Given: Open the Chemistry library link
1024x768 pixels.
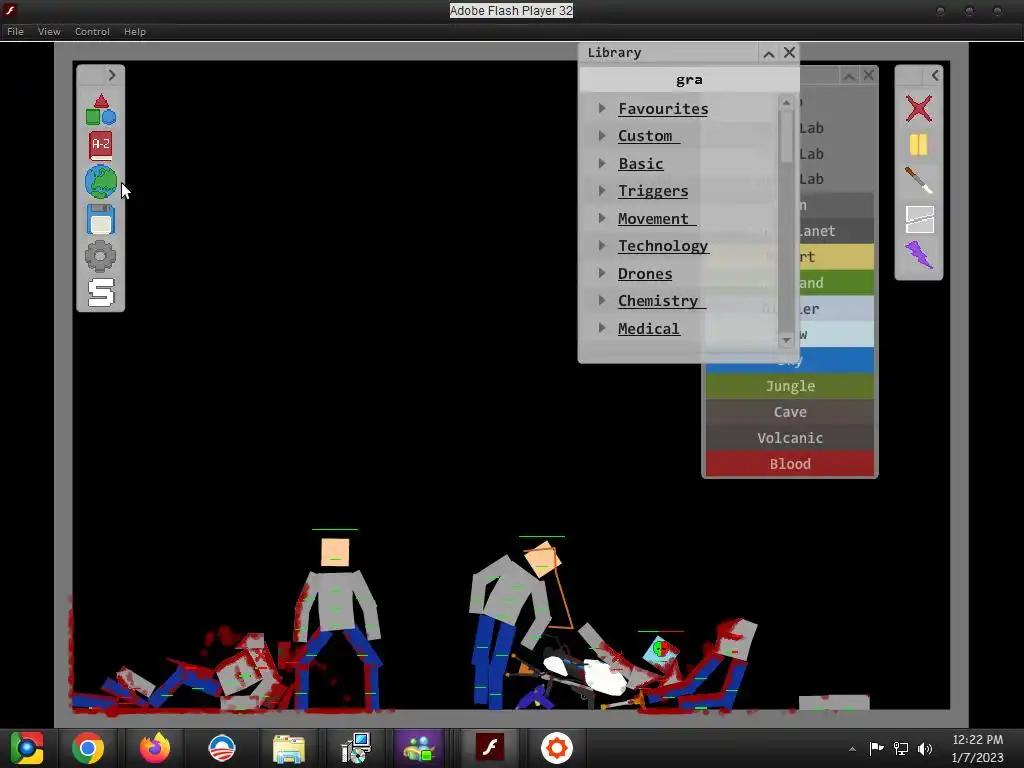Looking at the screenshot, I should coord(661,301).
